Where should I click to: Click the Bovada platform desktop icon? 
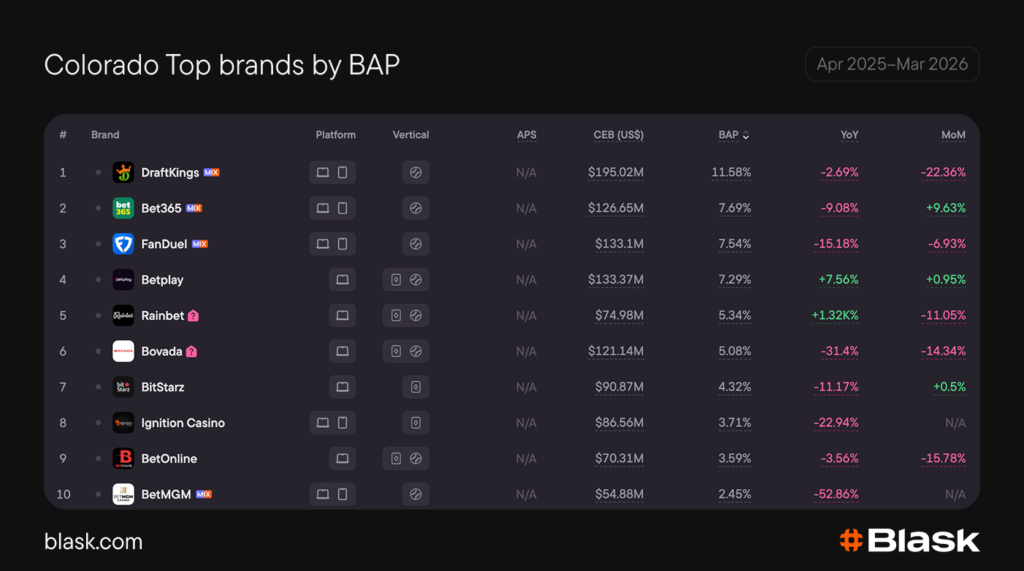coord(342,351)
